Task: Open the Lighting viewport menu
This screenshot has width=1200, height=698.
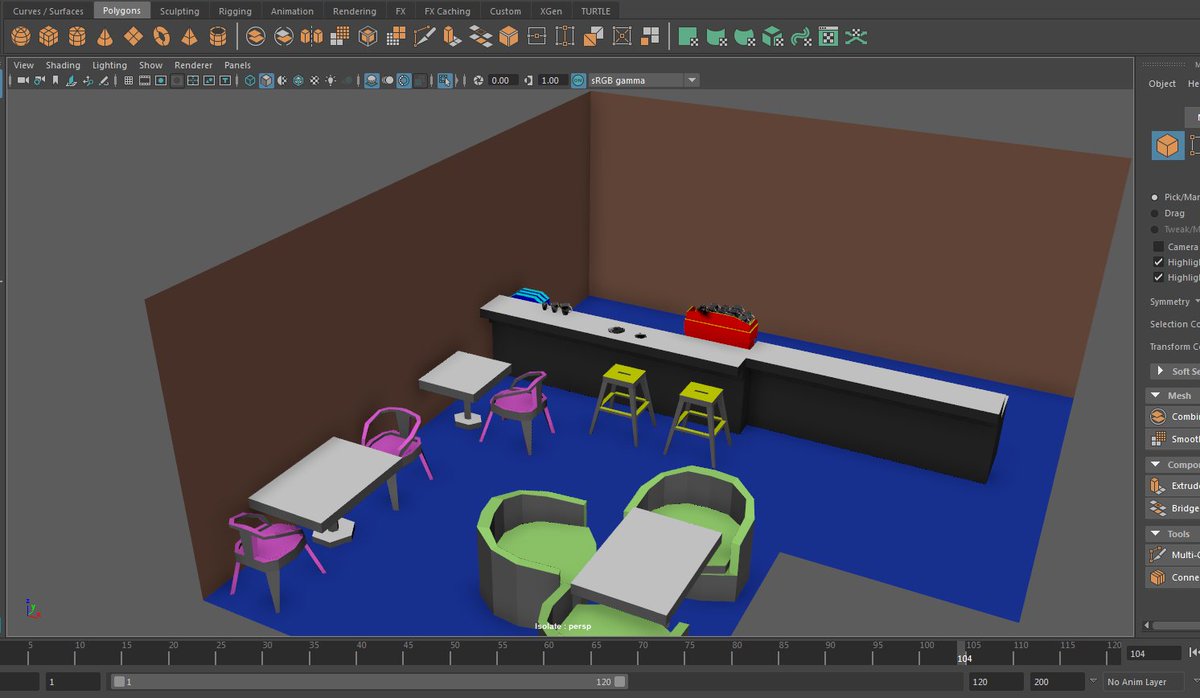Action: click(x=110, y=65)
